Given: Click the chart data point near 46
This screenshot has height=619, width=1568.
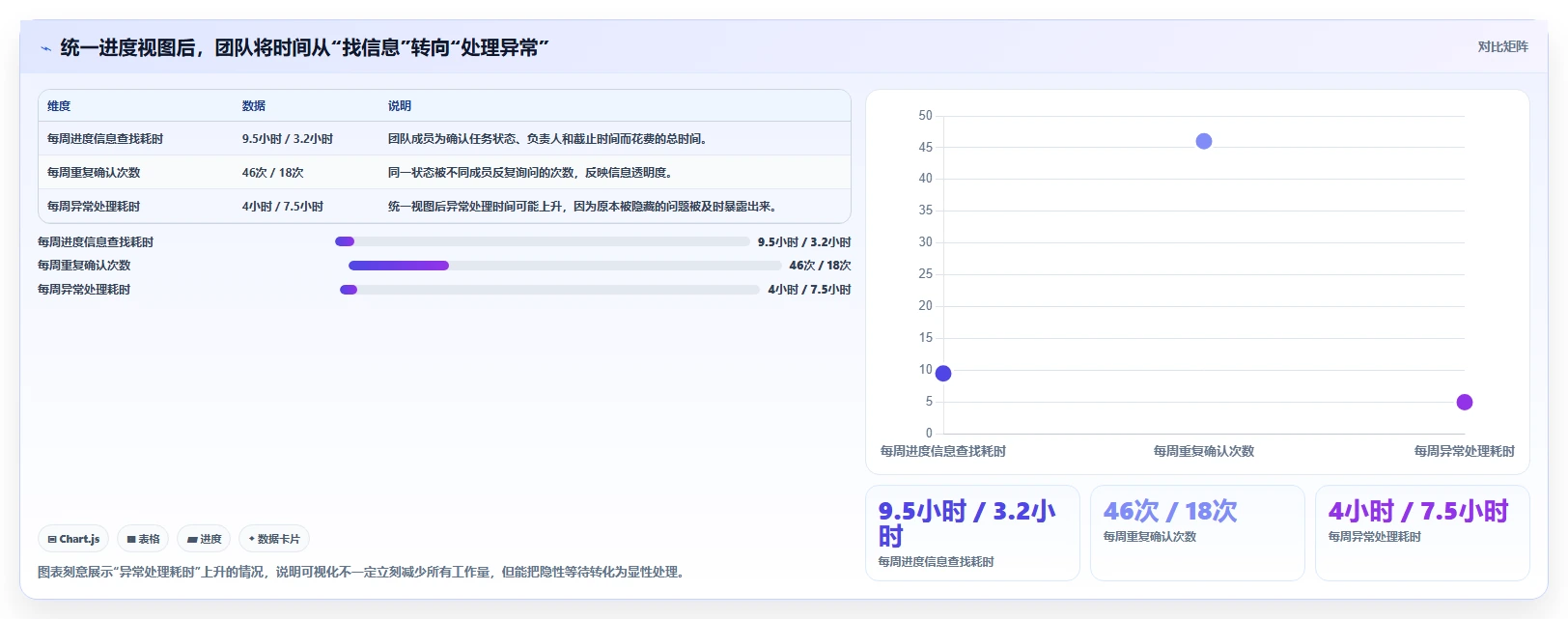Looking at the screenshot, I should 1204,141.
